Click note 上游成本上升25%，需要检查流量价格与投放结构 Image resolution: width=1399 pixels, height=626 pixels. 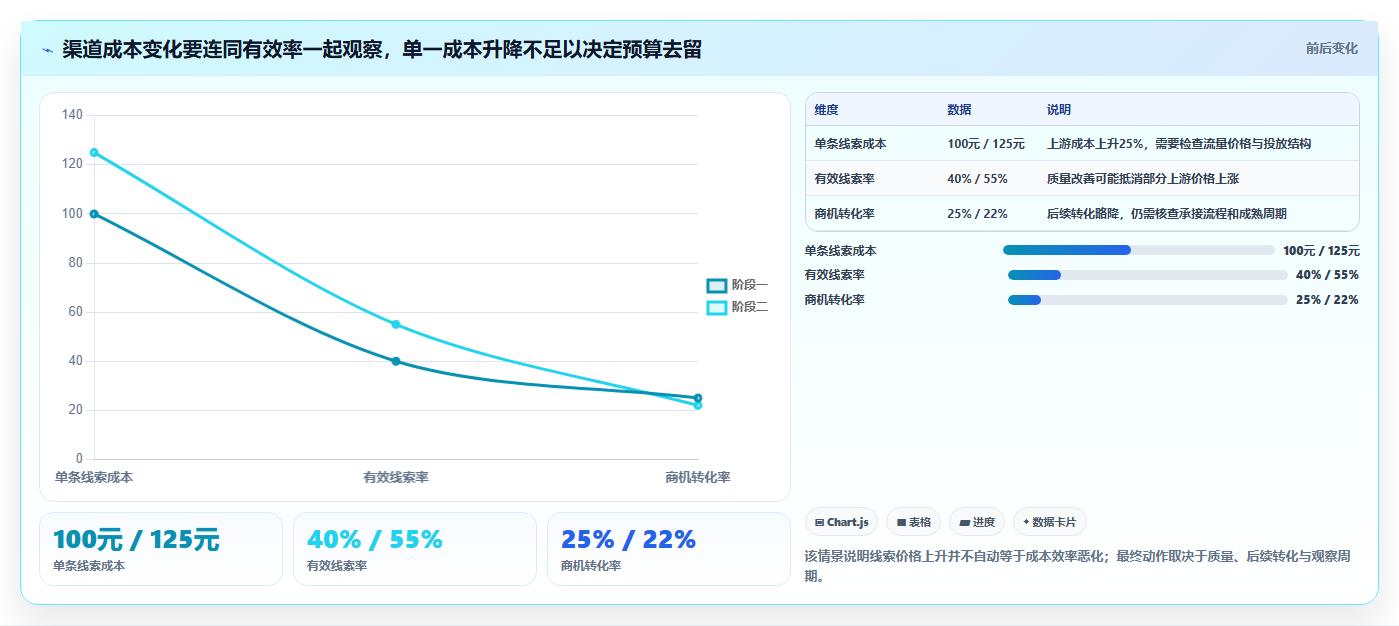pyautogui.click(x=1179, y=144)
